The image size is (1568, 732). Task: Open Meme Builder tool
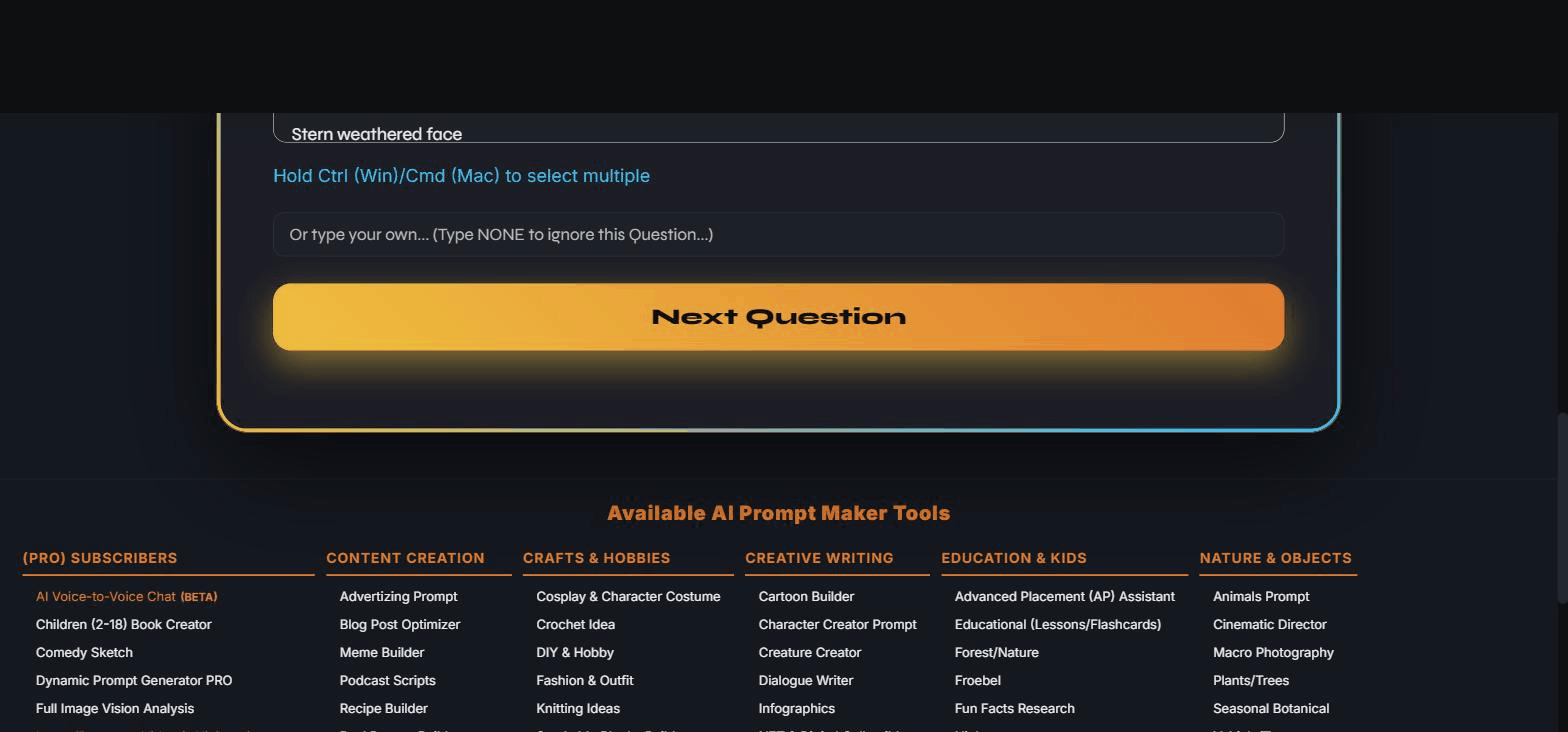382,652
